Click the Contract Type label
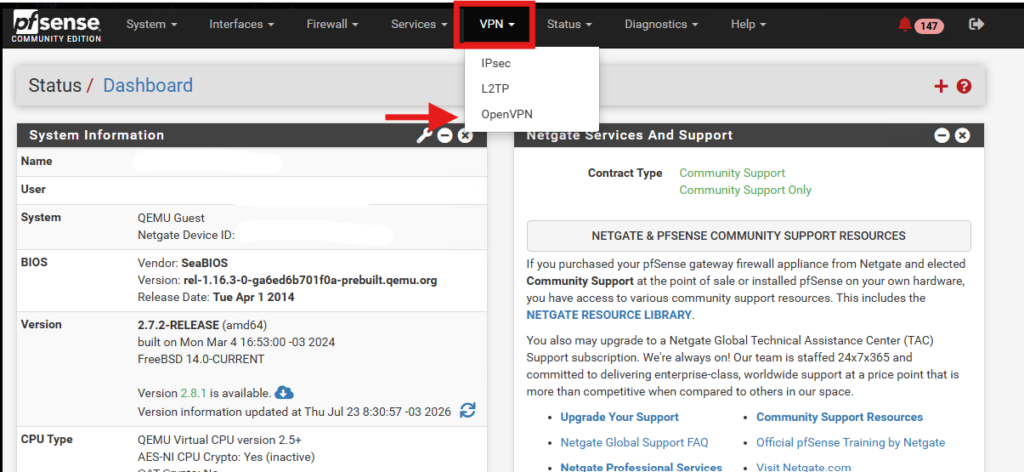1024x472 pixels. click(x=625, y=173)
